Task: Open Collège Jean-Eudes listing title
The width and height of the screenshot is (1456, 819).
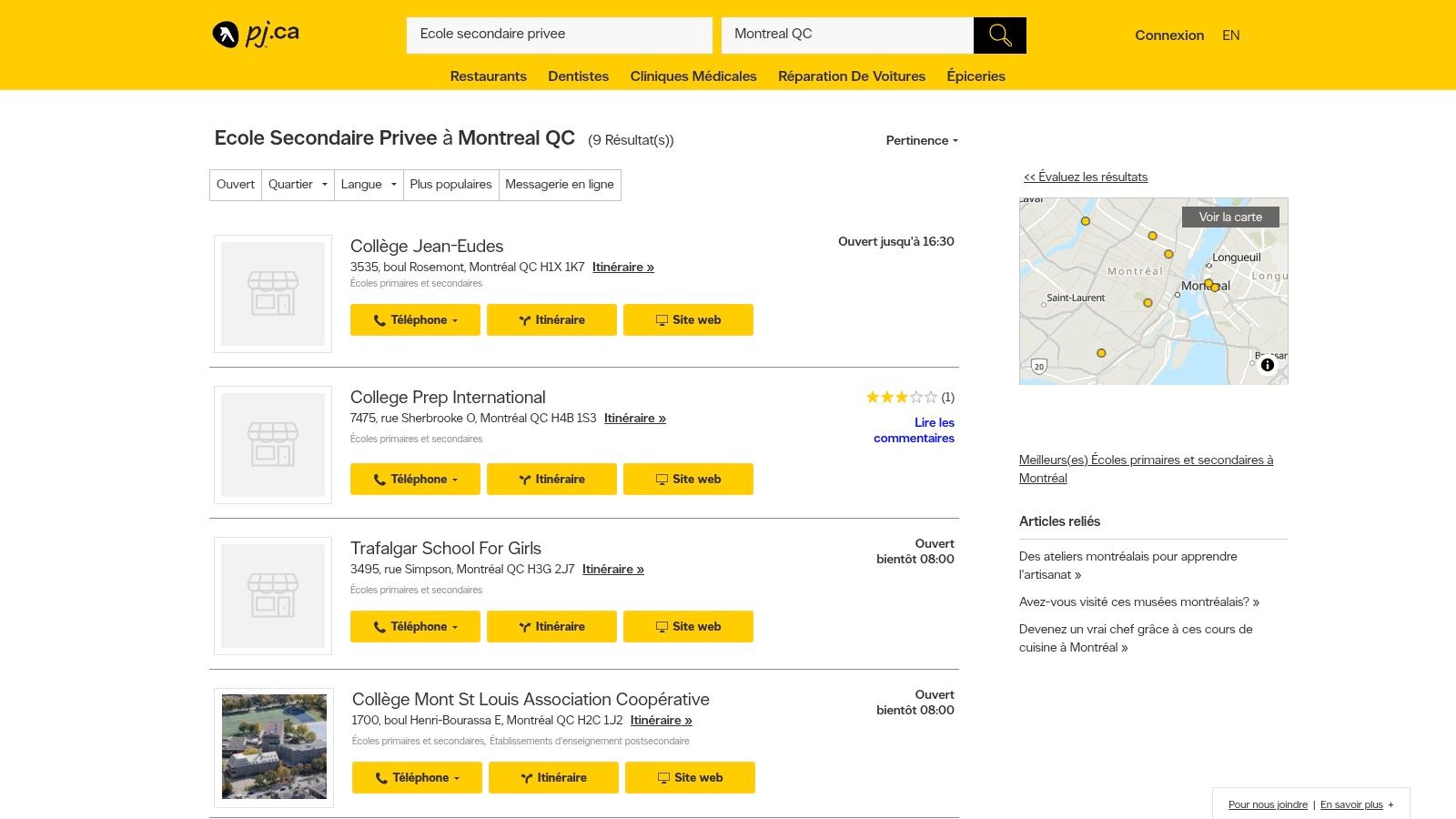Action: point(427,246)
